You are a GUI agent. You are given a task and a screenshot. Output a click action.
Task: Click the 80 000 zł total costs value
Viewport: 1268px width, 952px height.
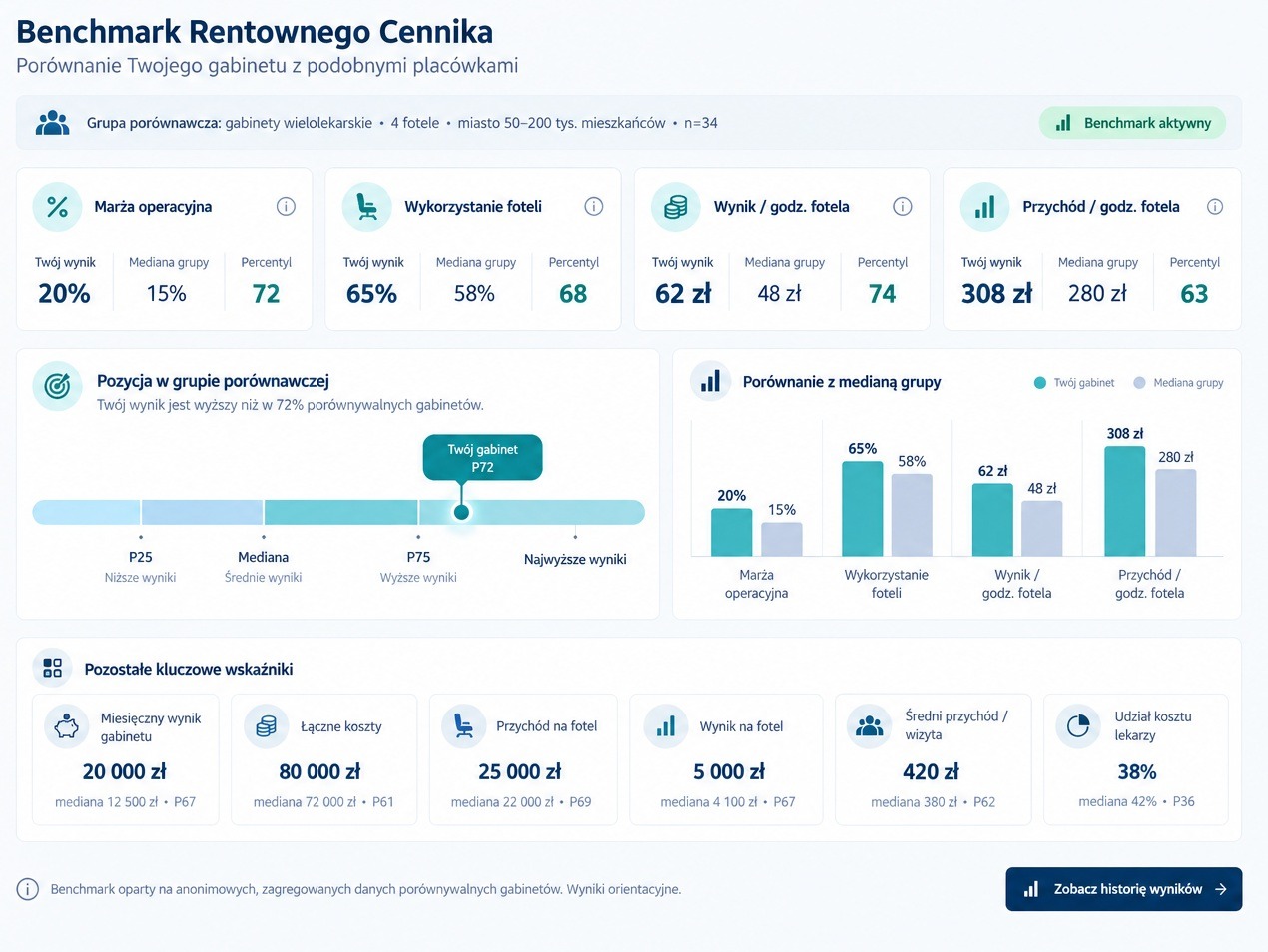click(319, 771)
